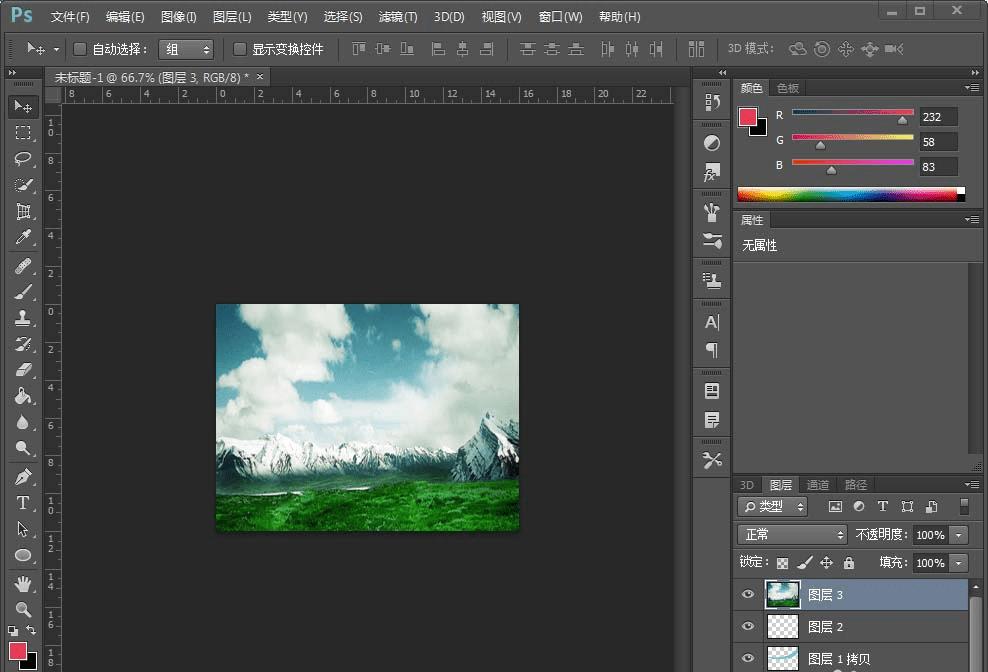Click the foreground color swatch in toolbox
This screenshot has width=988, height=672.
coord(18,652)
